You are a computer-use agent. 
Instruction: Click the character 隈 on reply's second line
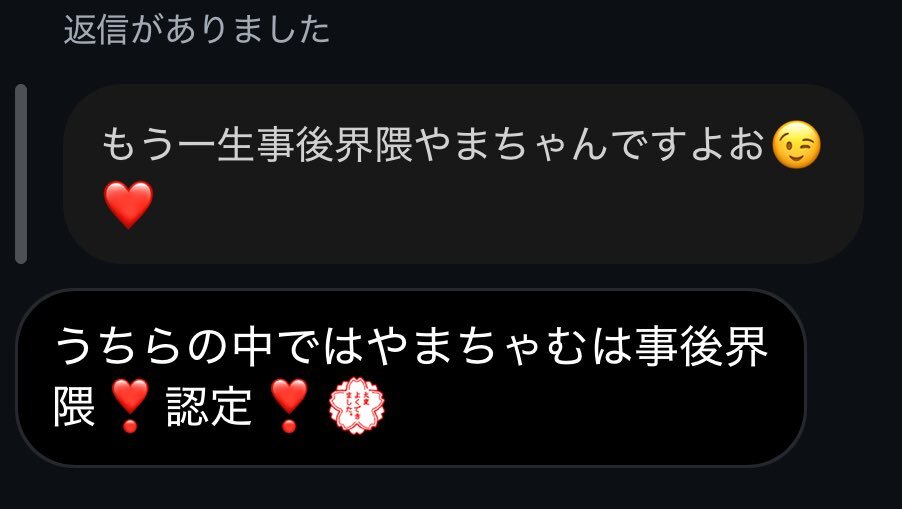[75, 406]
